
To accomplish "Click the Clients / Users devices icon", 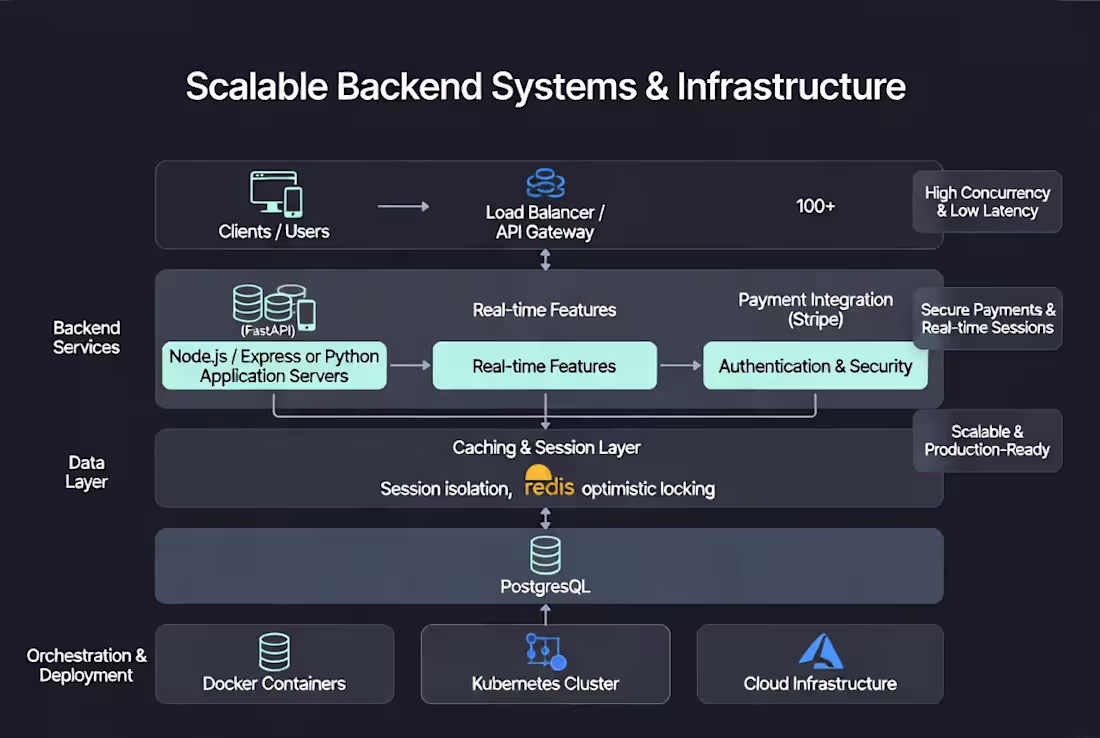I will [276, 193].
